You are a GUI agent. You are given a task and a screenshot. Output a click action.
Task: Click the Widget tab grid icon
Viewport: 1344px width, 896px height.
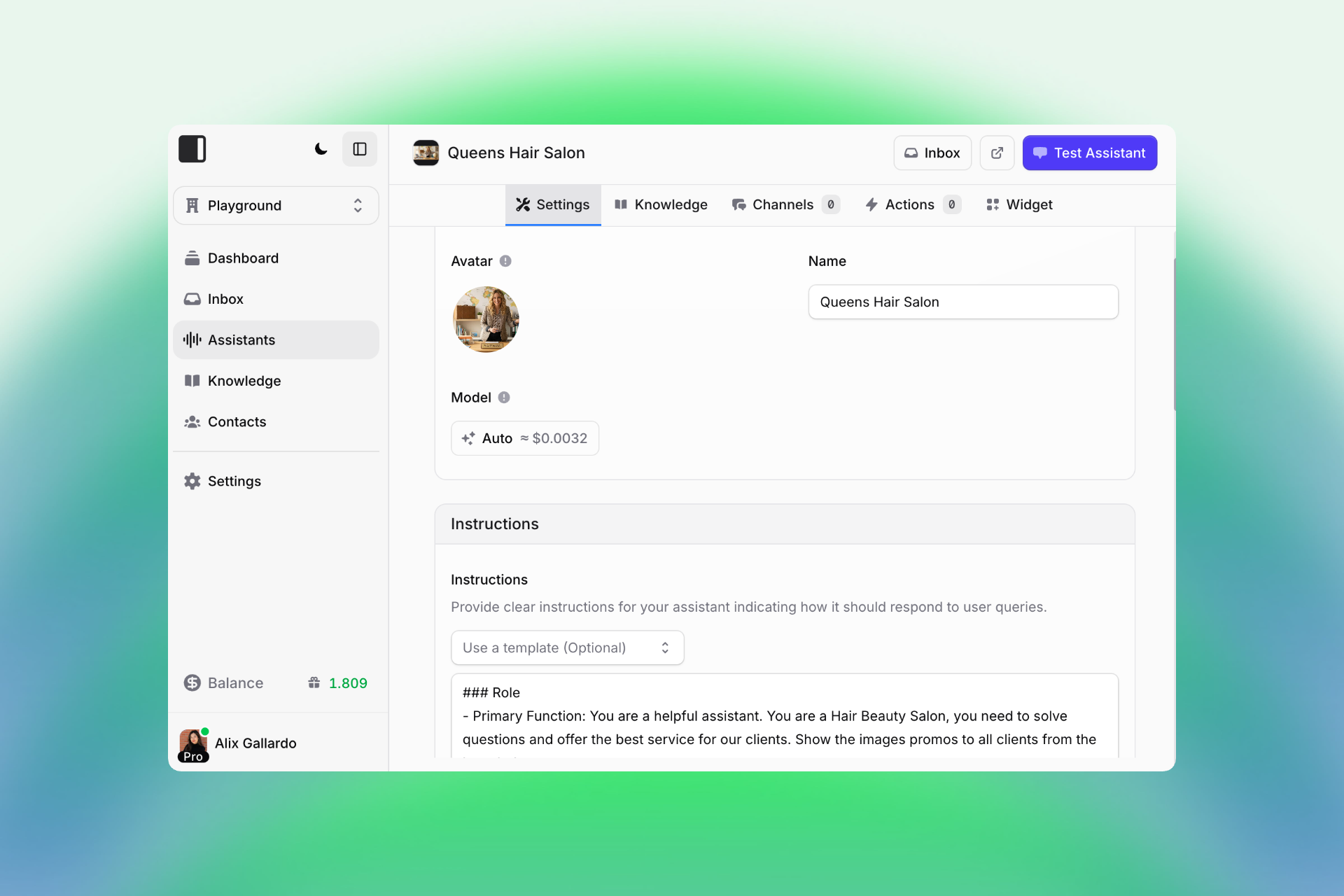(x=993, y=205)
